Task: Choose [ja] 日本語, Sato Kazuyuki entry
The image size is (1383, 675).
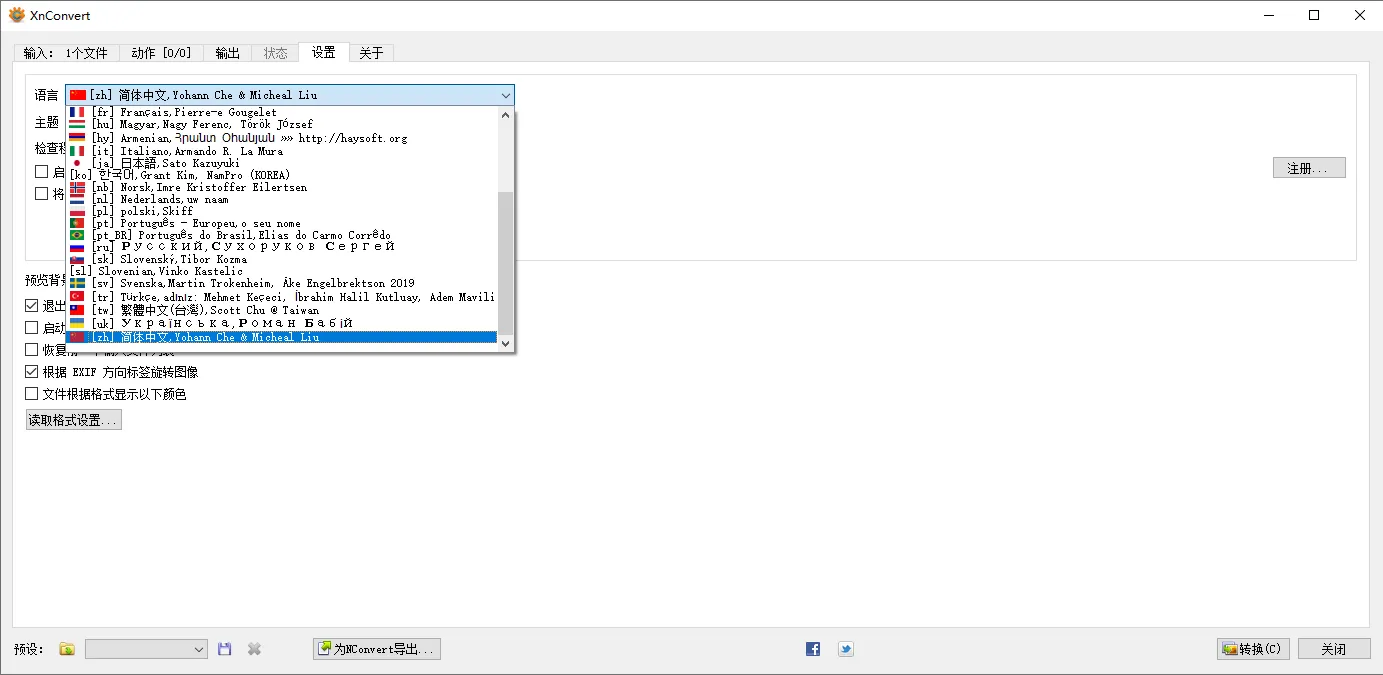Action: (282, 163)
